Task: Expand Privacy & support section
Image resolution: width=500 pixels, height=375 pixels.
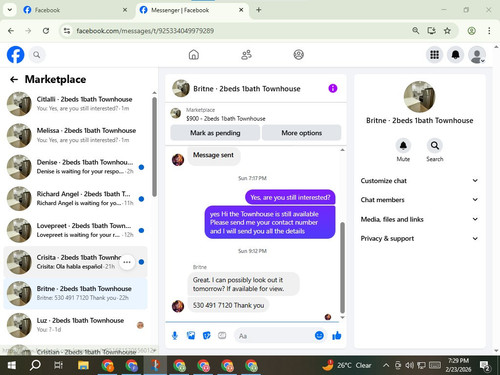Action: pos(419,238)
